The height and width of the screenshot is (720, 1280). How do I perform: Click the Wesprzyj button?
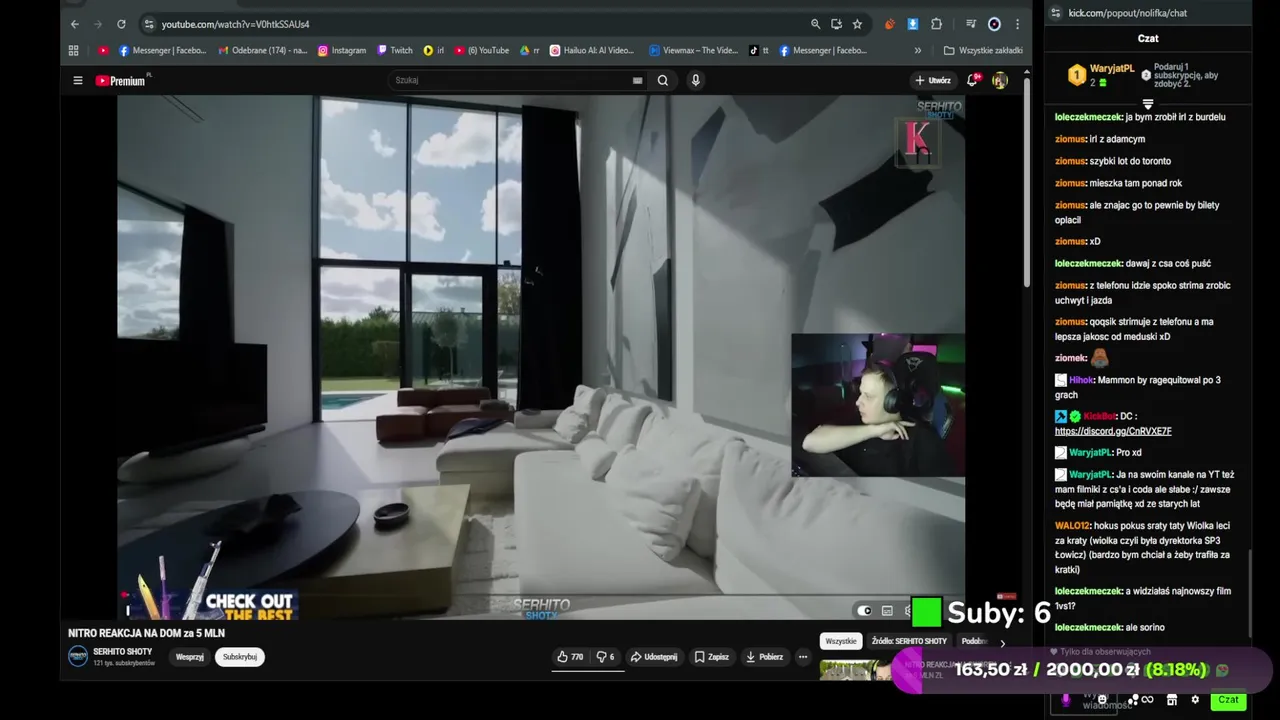click(x=190, y=657)
